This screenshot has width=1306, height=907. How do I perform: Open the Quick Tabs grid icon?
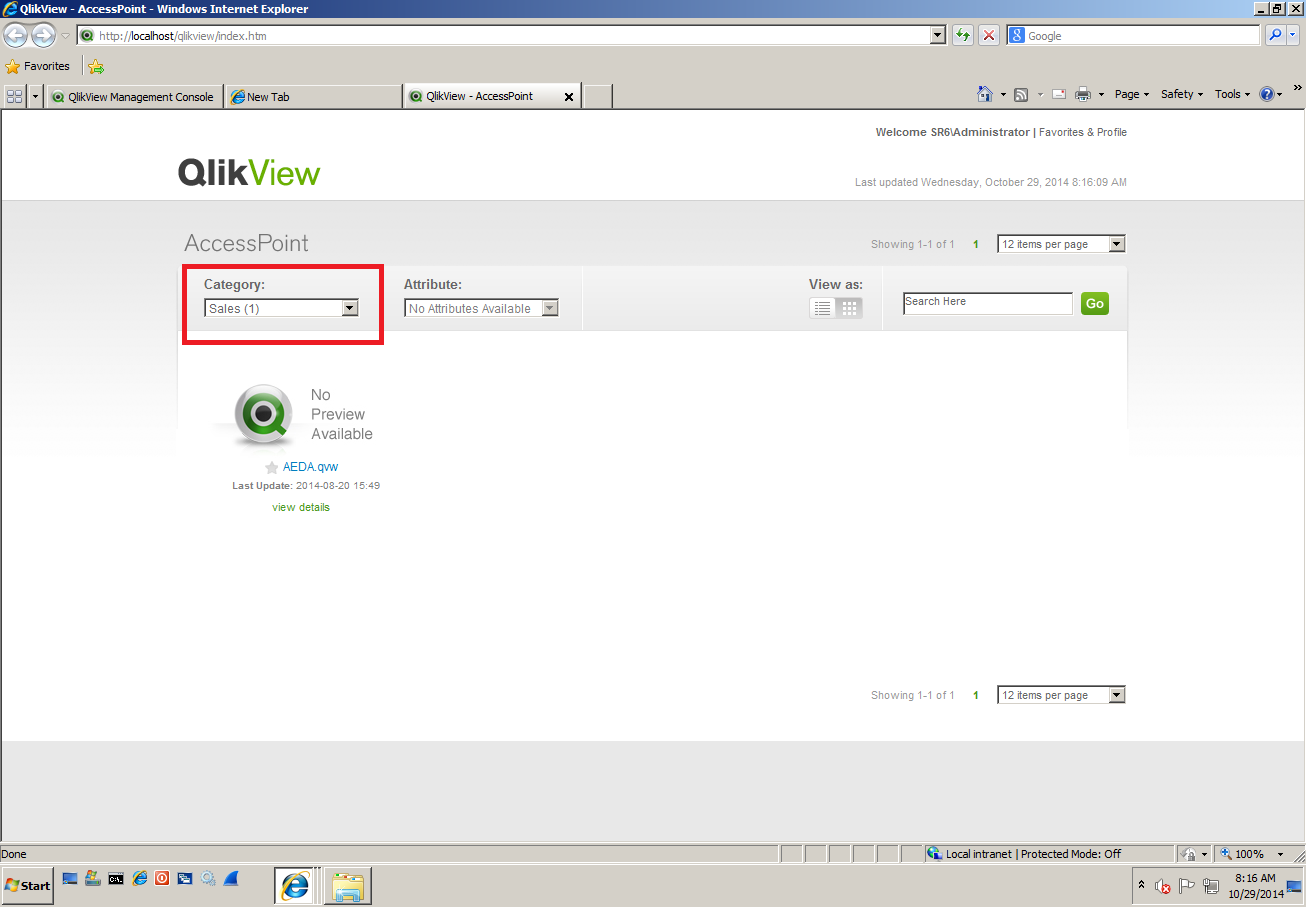(x=14, y=96)
